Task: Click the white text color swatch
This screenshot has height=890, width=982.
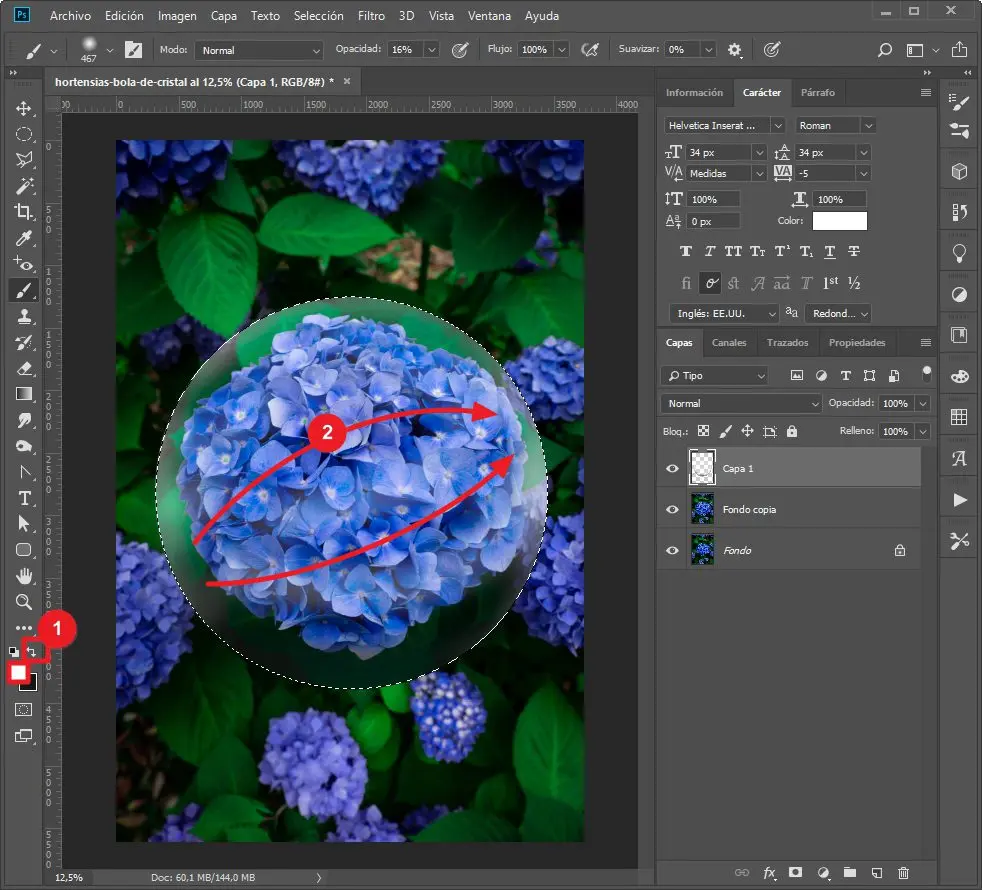Action: [839, 221]
